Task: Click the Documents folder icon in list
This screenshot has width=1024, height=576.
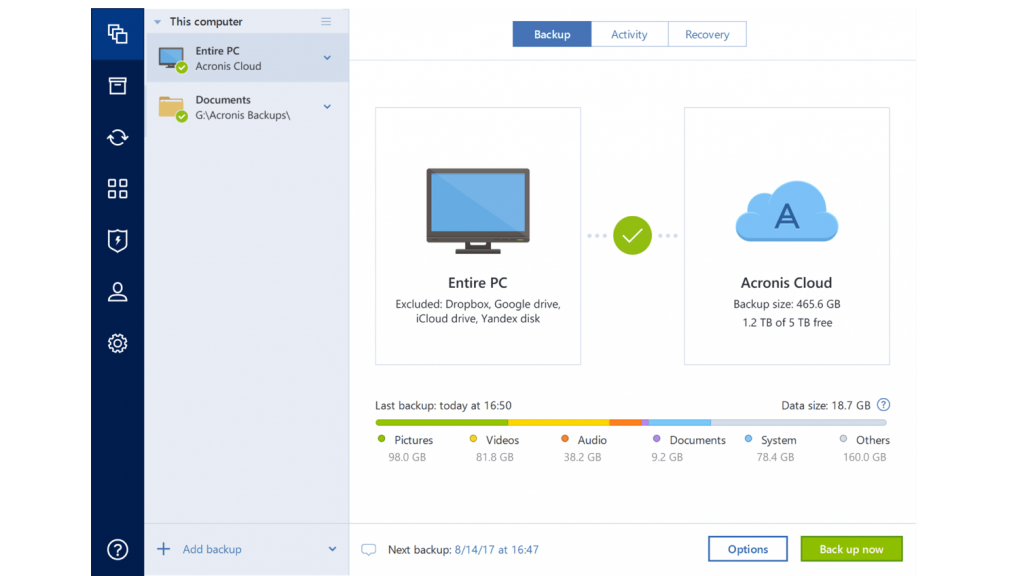Action: click(172, 108)
